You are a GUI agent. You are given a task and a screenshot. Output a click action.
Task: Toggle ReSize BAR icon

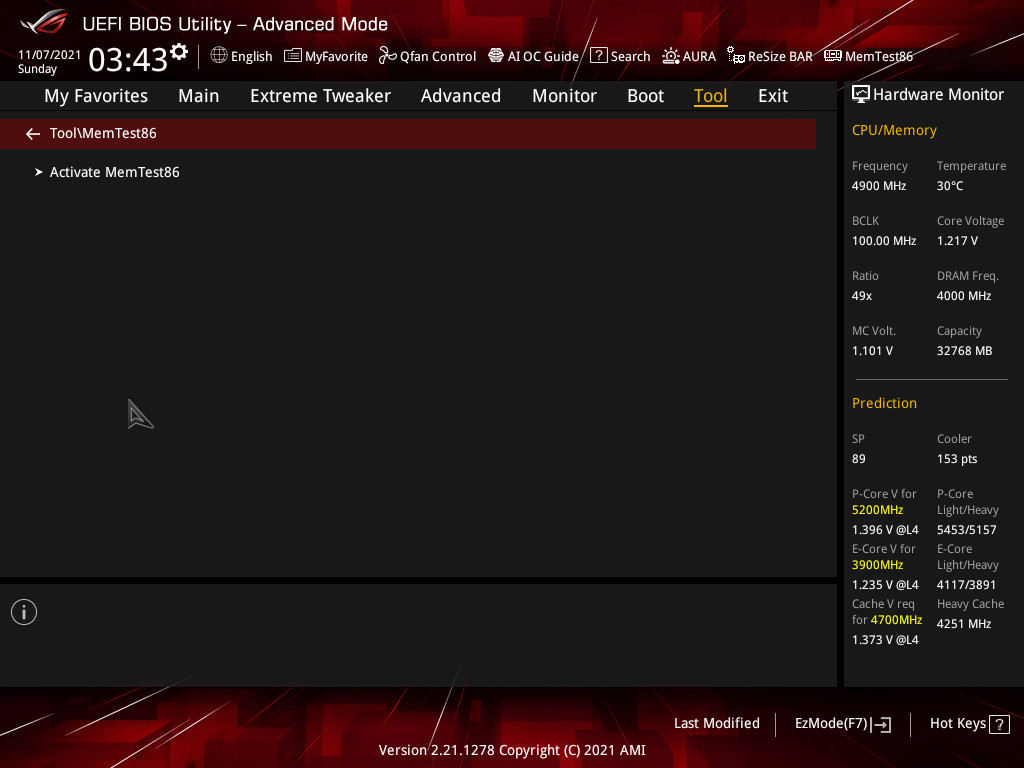(x=736, y=56)
